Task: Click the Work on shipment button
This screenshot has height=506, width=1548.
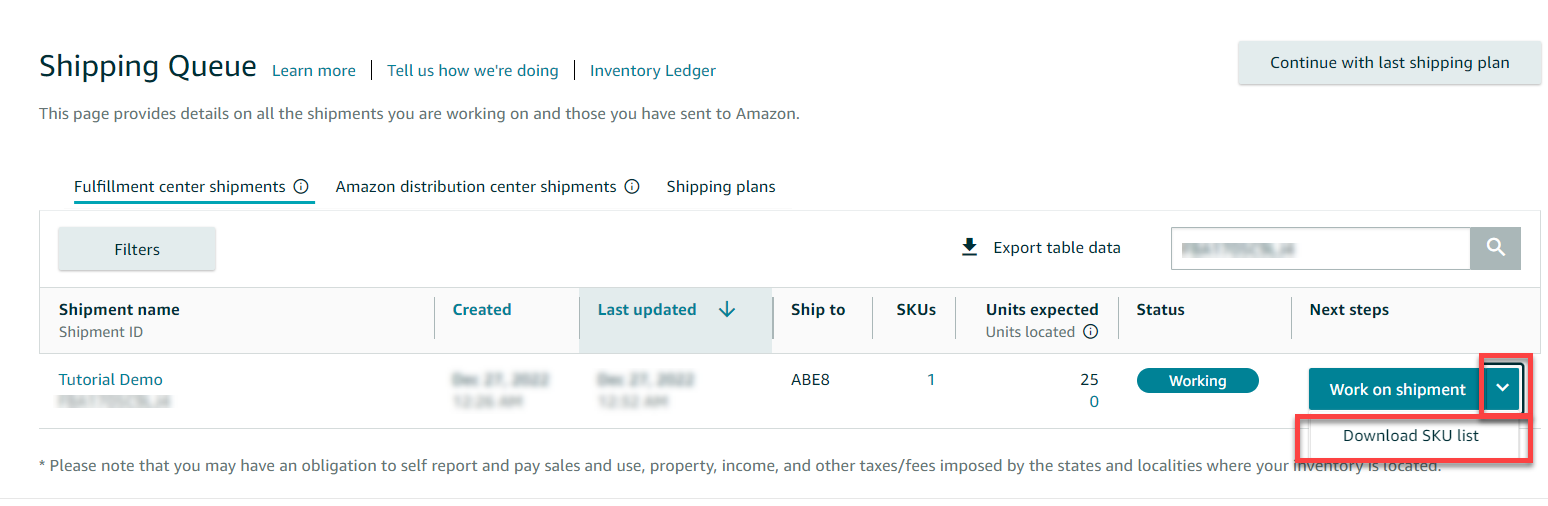Action: click(x=1397, y=389)
